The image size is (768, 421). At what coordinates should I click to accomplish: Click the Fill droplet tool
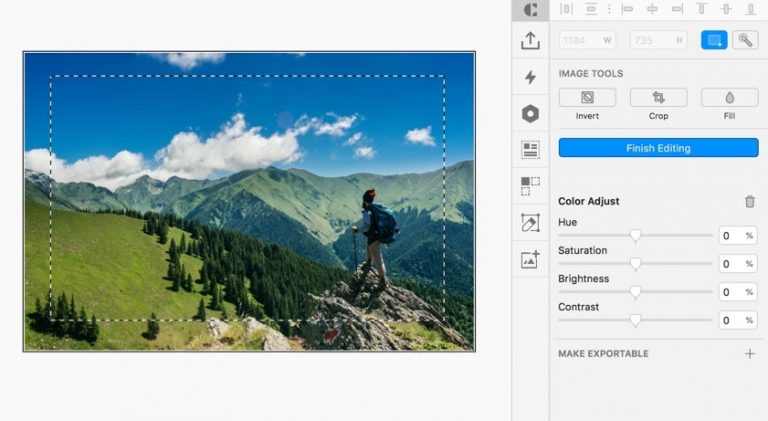click(729, 98)
